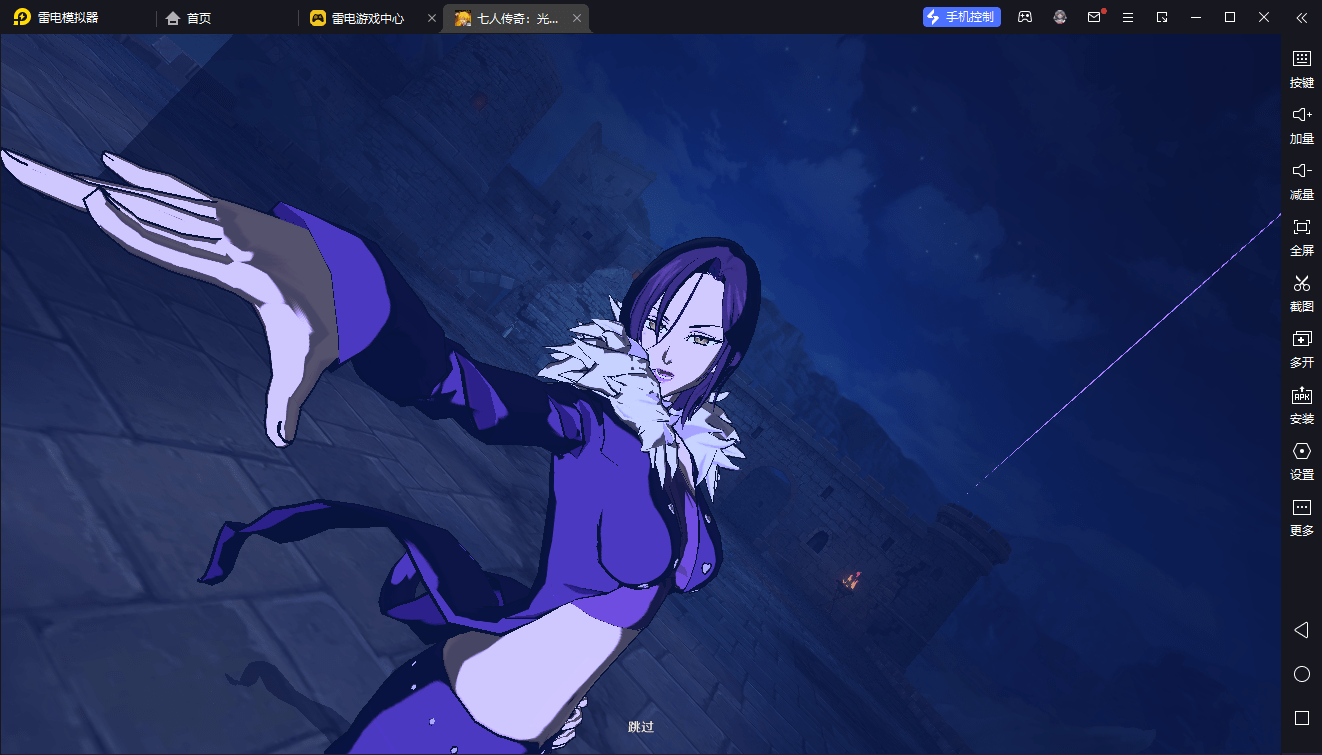
Task: Open the hamburger menu in title bar
Action: [x=1128, y=17]
